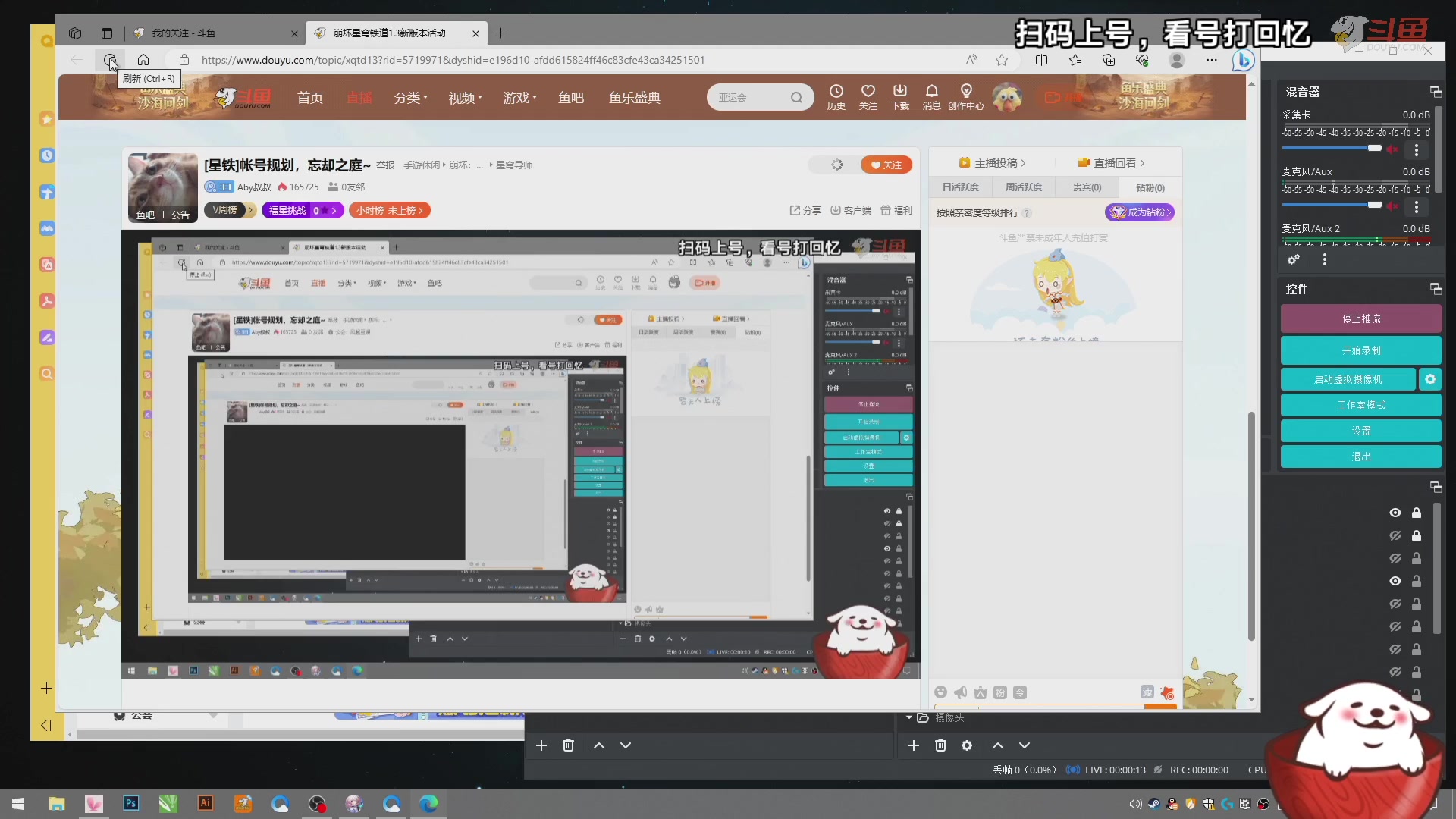1456x819 pixels.
Task: Open 主播投稿 section
Action: [992, 163]
